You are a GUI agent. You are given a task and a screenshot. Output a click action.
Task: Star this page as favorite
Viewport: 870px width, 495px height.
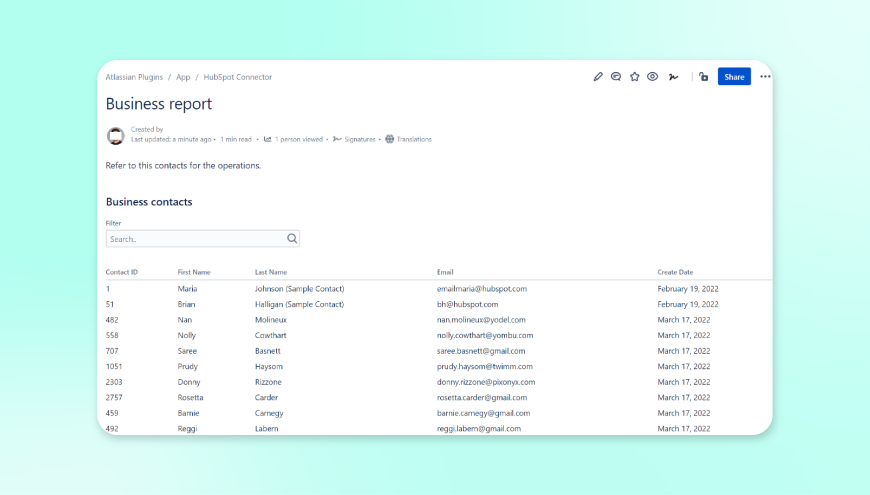(x=634, y=77)
